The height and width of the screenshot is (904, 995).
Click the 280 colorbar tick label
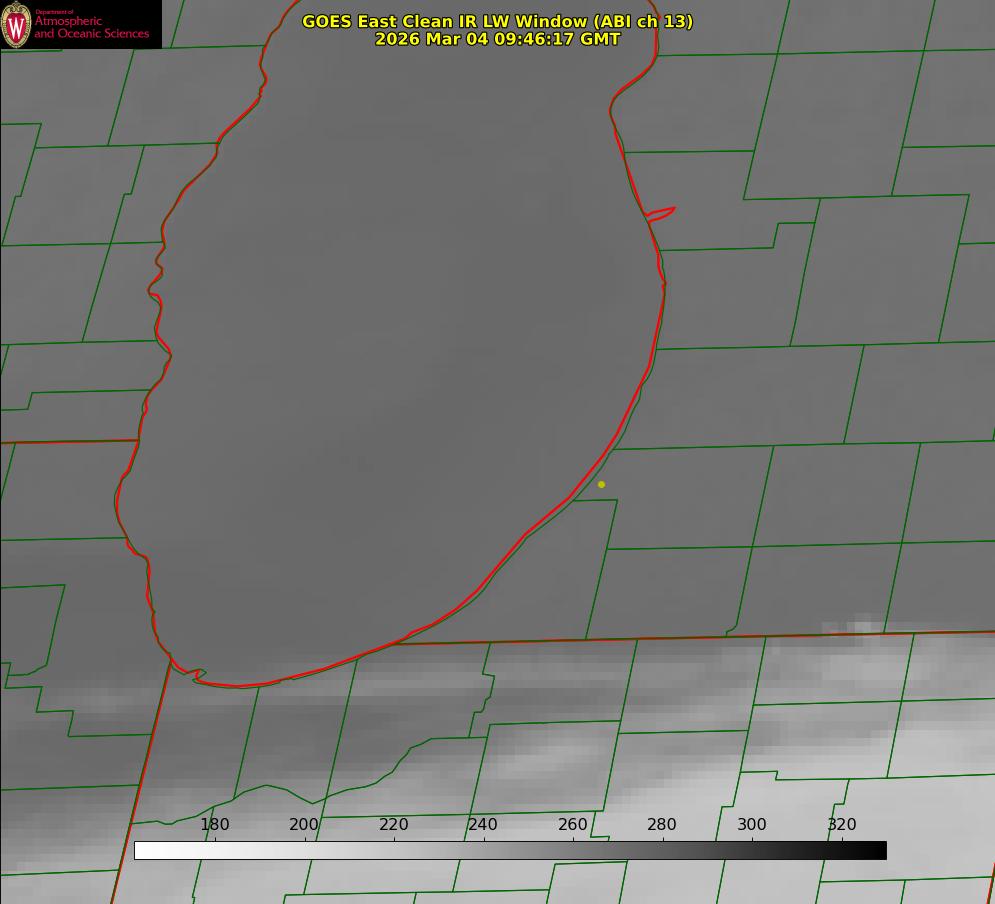click(x=662, y=824)
